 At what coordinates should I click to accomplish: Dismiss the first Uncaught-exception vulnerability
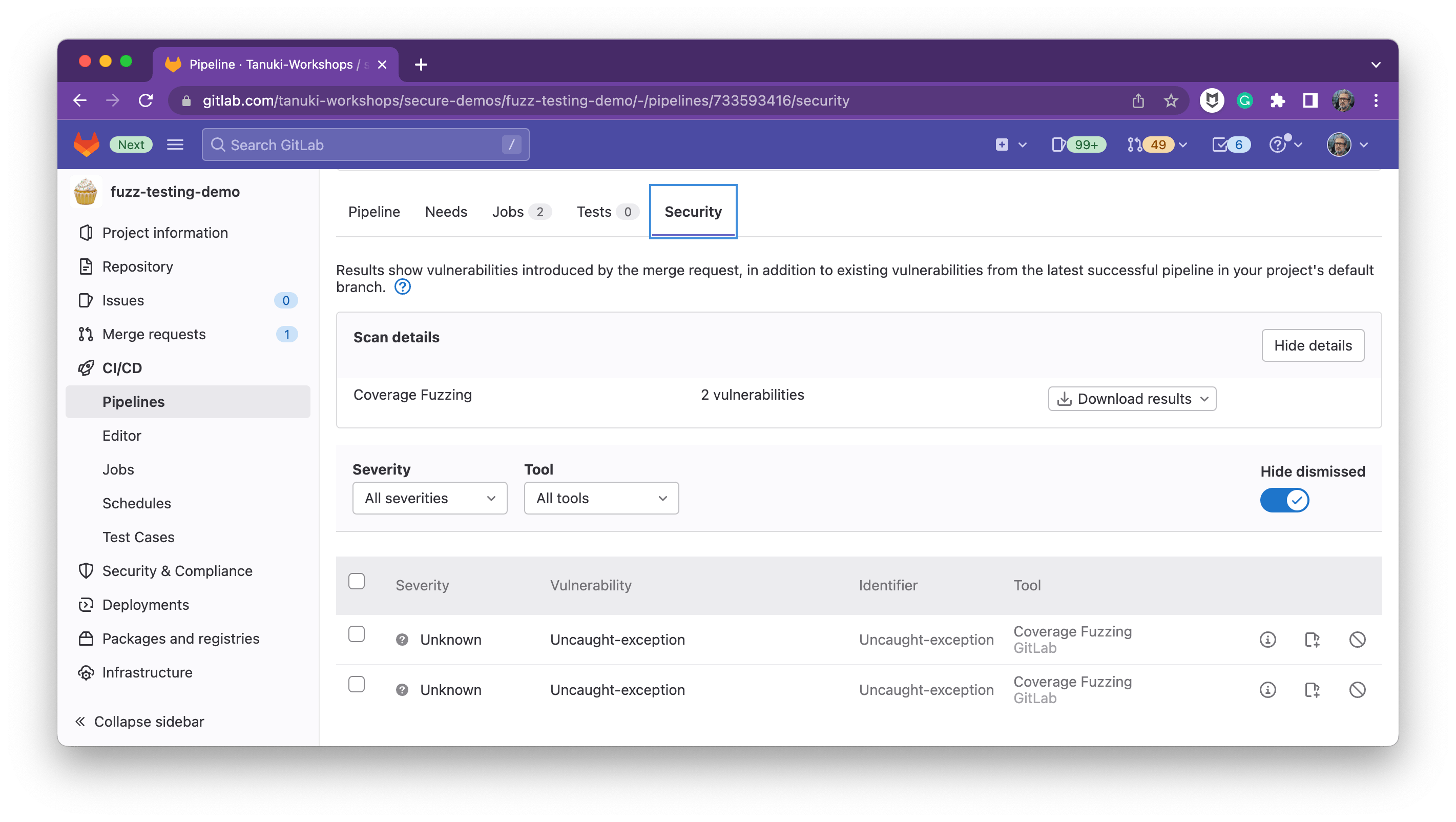coord(1357,640)
